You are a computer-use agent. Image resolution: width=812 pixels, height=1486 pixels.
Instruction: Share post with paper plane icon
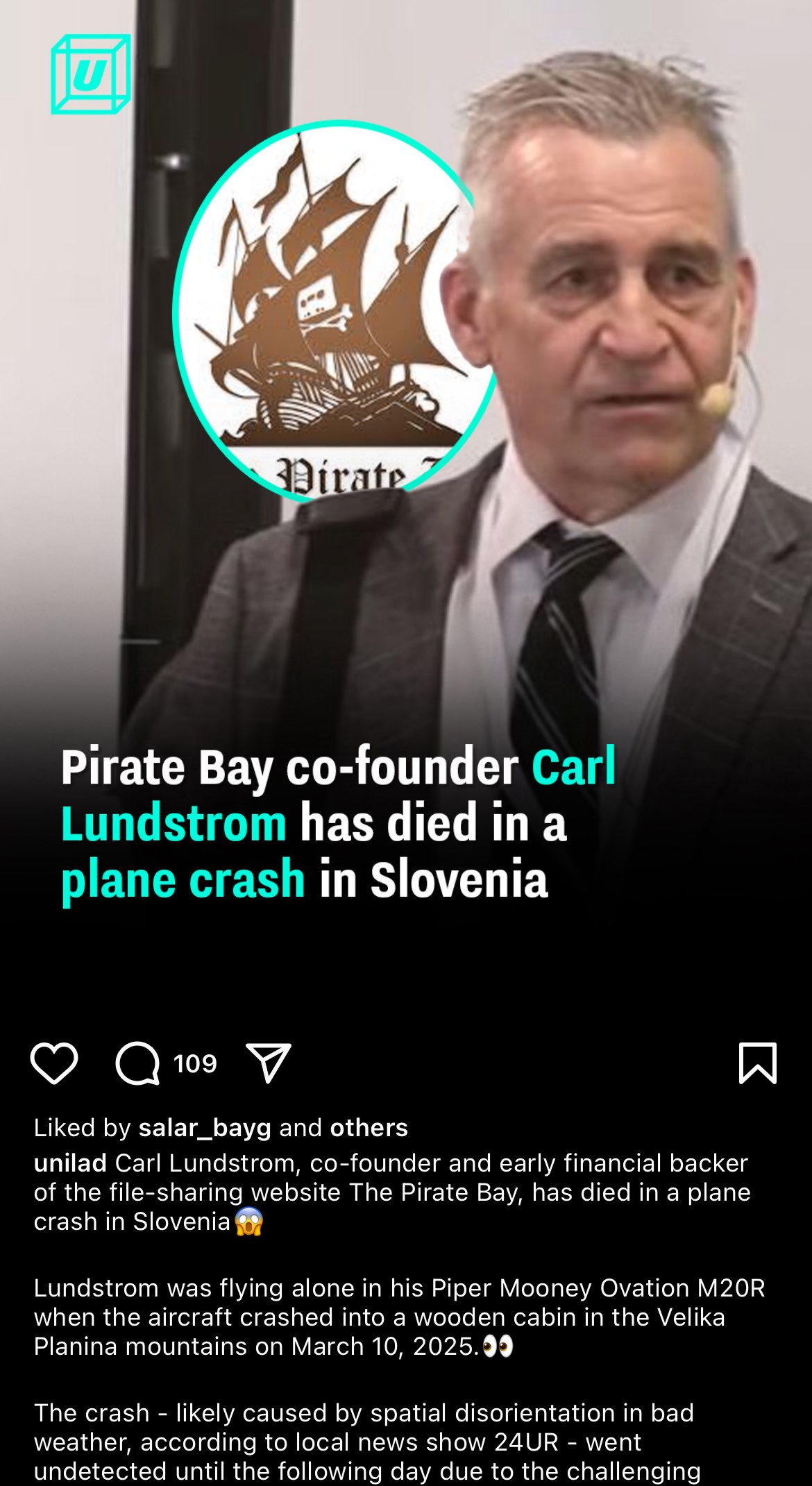coord(269,1063)
